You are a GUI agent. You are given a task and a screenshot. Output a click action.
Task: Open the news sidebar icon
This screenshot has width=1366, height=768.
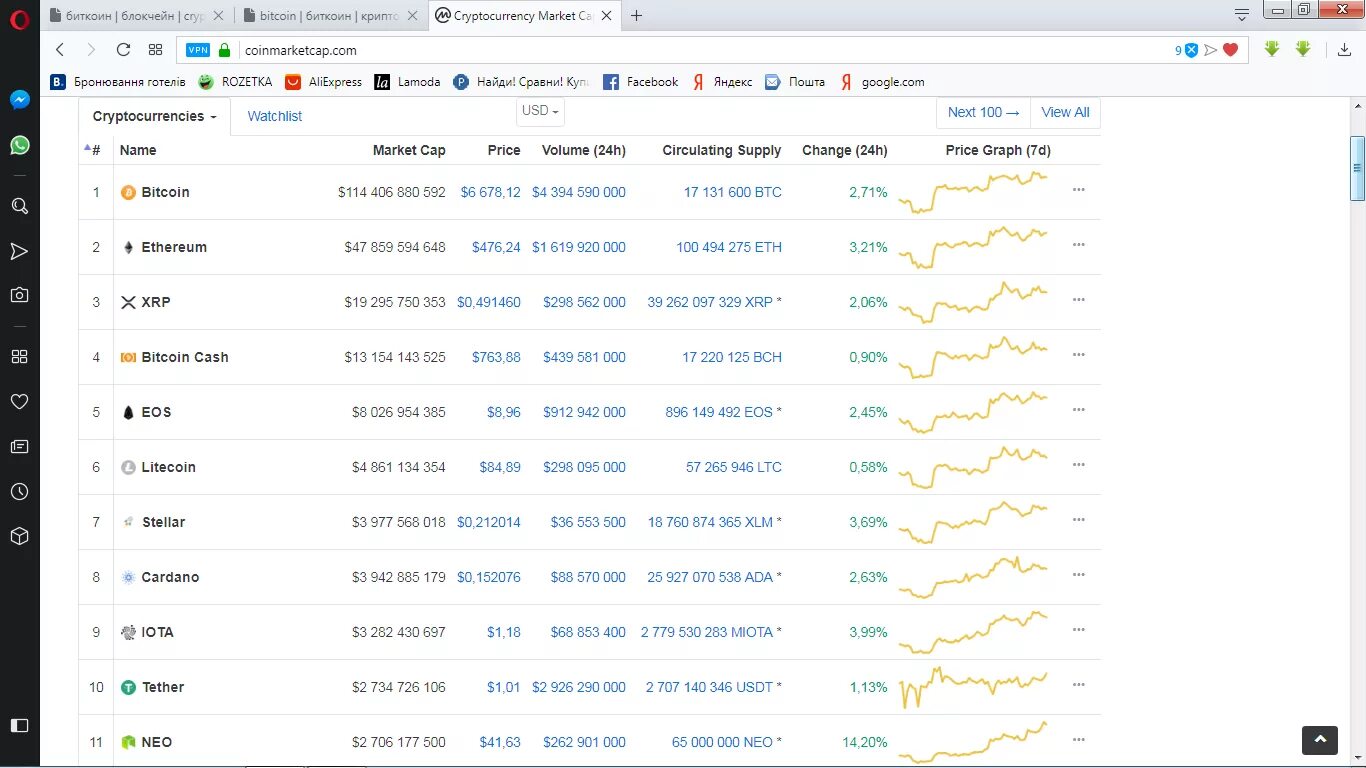click(x=19, y=446)
